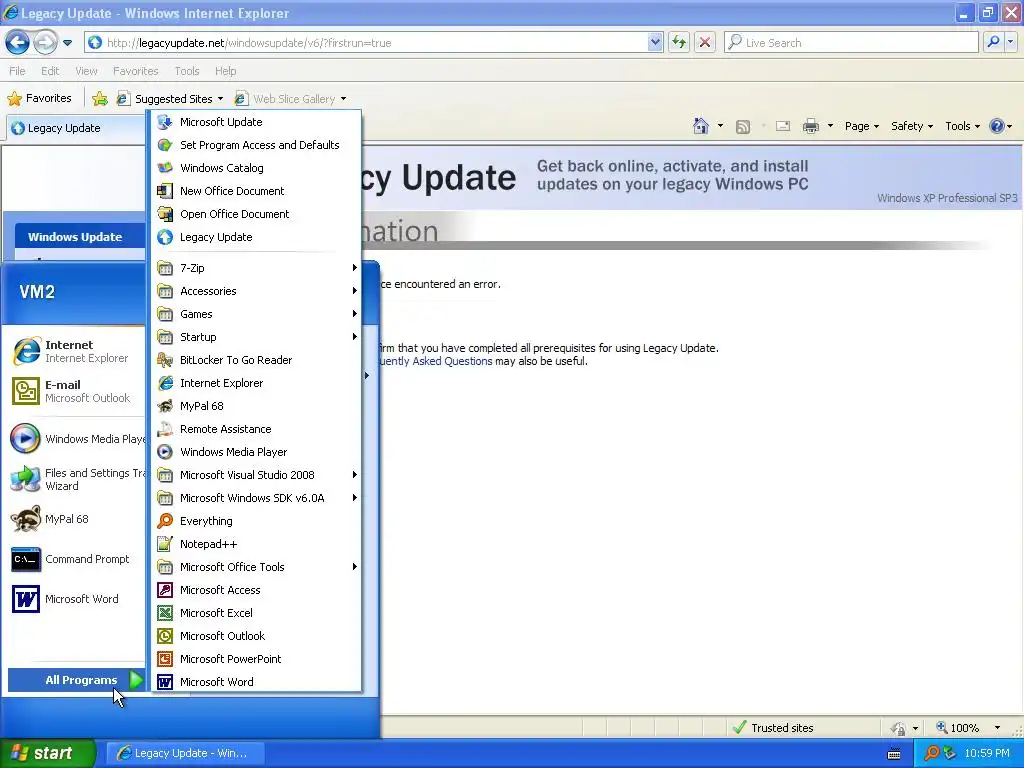
Task: Click the Live Search magnifier button
Action: coord(993,42)
